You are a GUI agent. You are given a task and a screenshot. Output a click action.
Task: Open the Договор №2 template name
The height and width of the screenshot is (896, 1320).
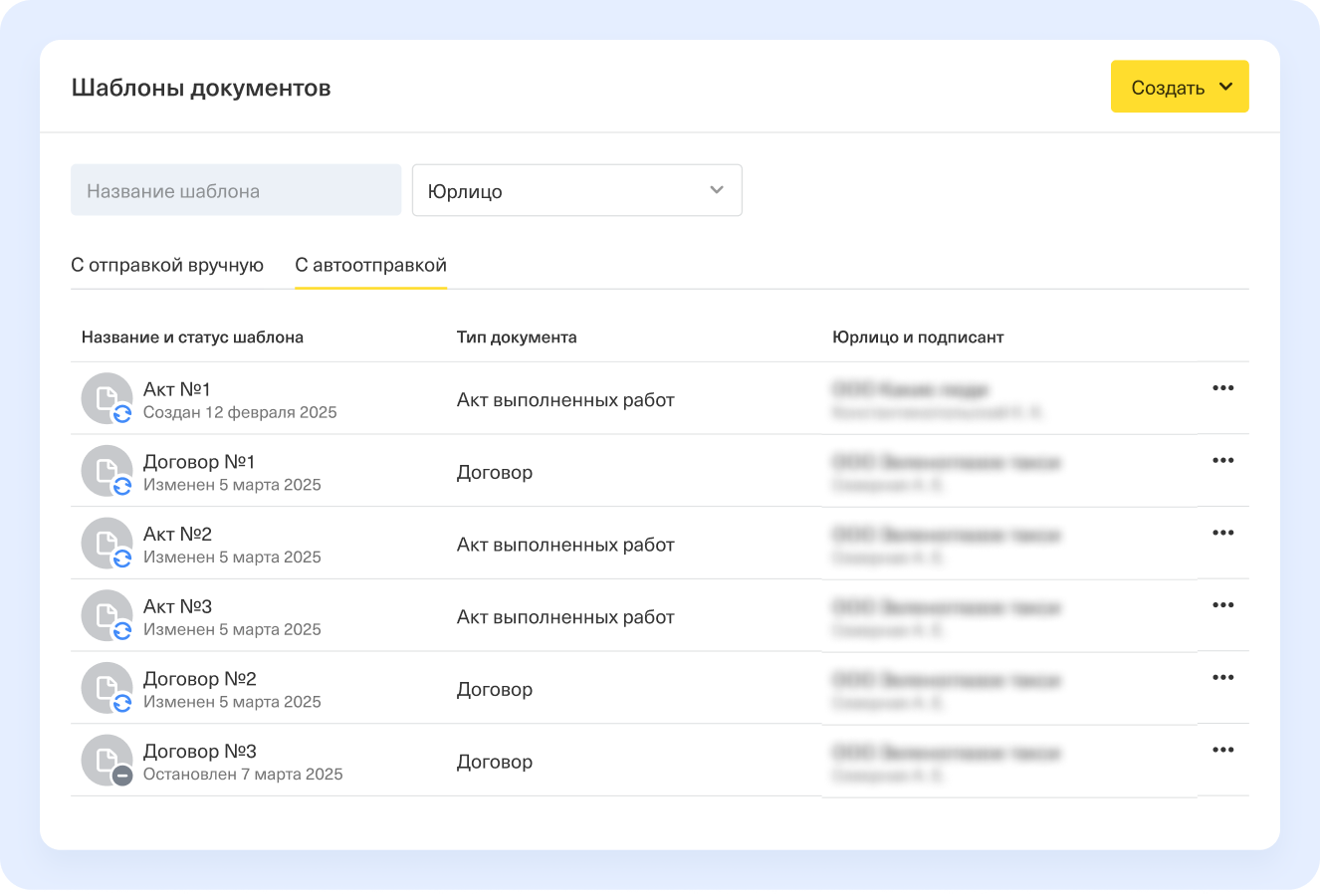click(x=199, y=679)
